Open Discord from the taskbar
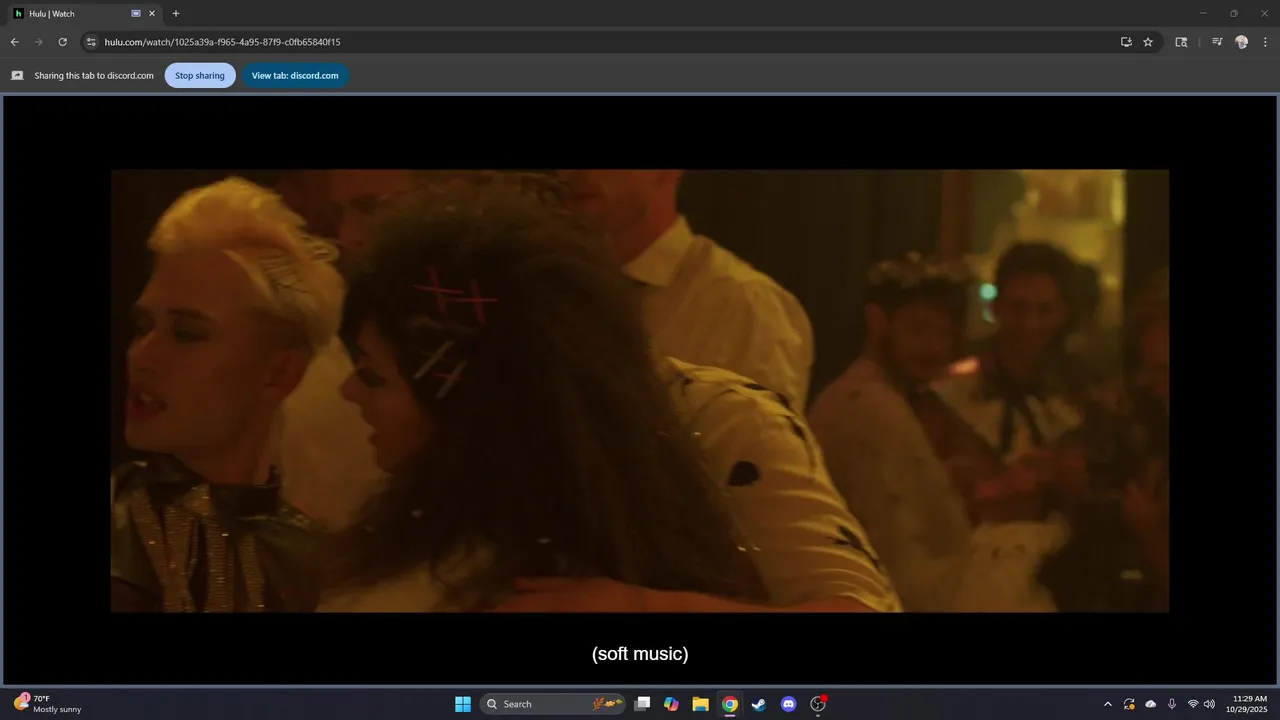This screenshot has height=720, width=1280. (788, 704)
